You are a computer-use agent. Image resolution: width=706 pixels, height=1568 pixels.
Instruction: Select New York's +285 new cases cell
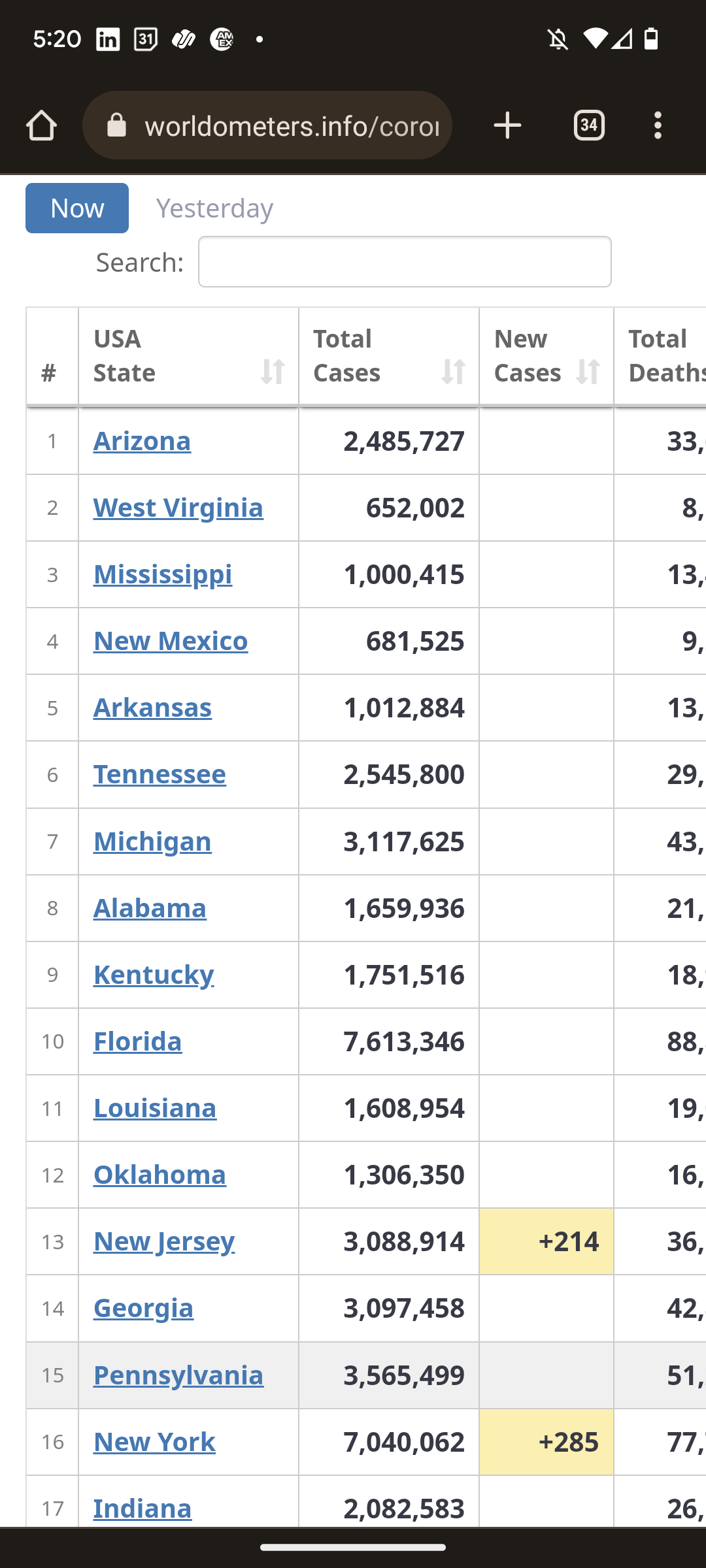coord(546,1443)
